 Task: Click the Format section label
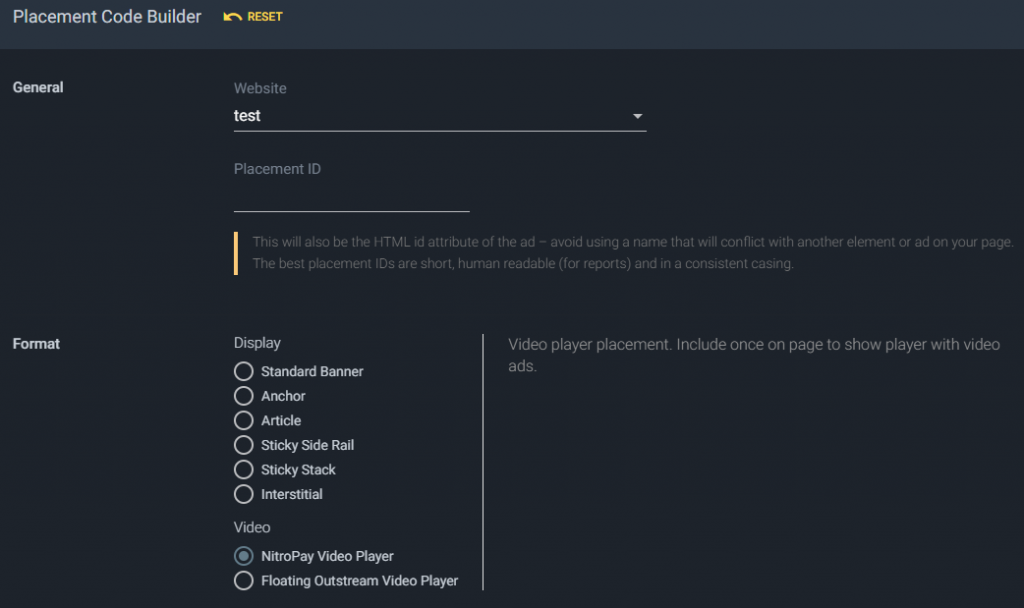[36, 344]
